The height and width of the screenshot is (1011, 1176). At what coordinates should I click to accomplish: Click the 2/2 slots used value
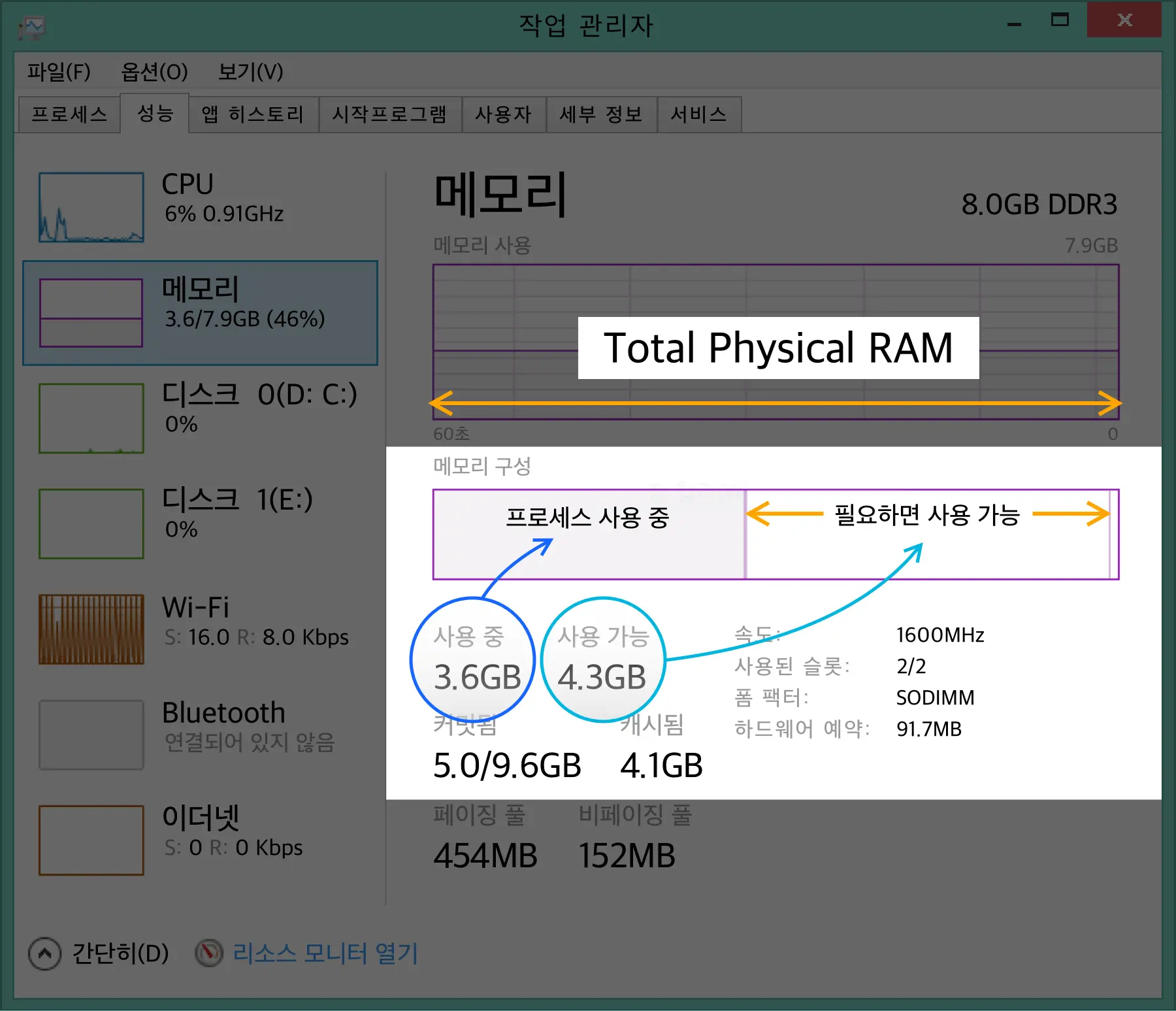click(x=911, y=666)
